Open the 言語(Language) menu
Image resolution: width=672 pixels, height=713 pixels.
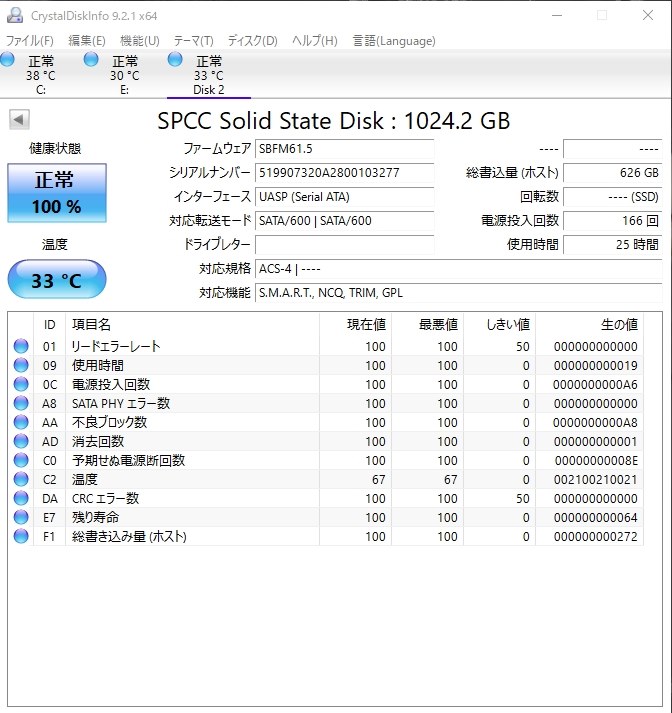tap(394, 41)
